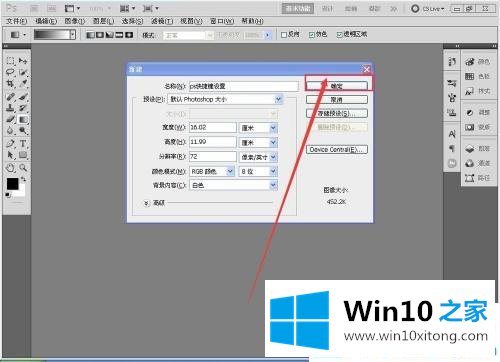Viewport: 500px width, 362px height.
Task: Select the Dodge tool
Action: [23, 130]
